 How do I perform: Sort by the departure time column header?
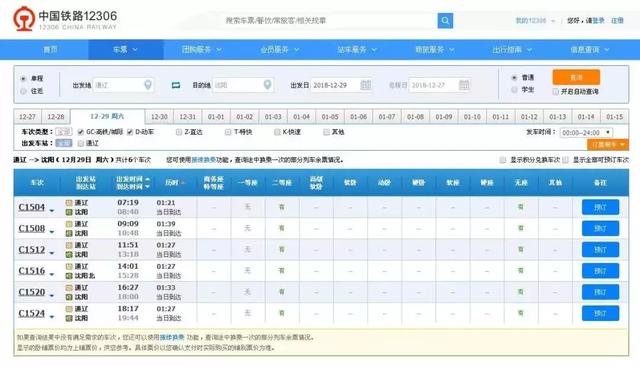(133, 179)
